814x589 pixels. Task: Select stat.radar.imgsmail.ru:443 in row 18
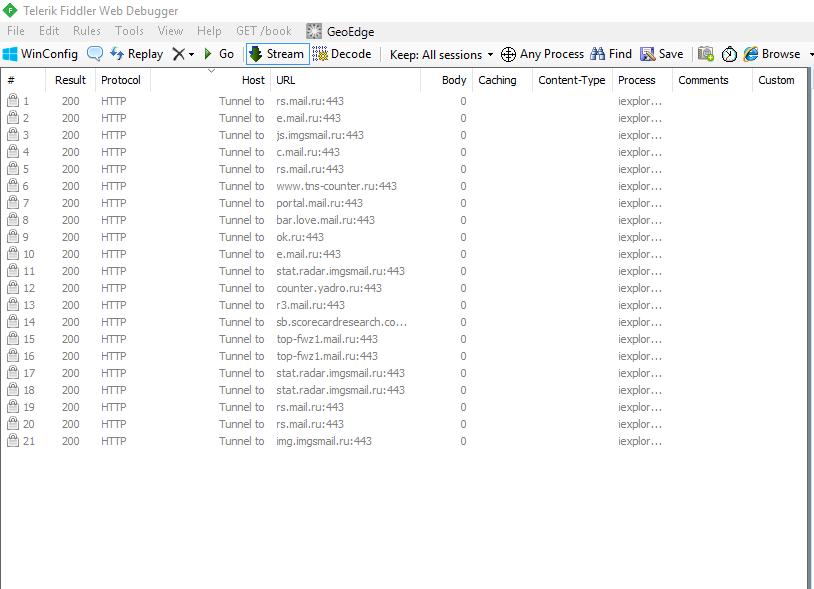404,390
